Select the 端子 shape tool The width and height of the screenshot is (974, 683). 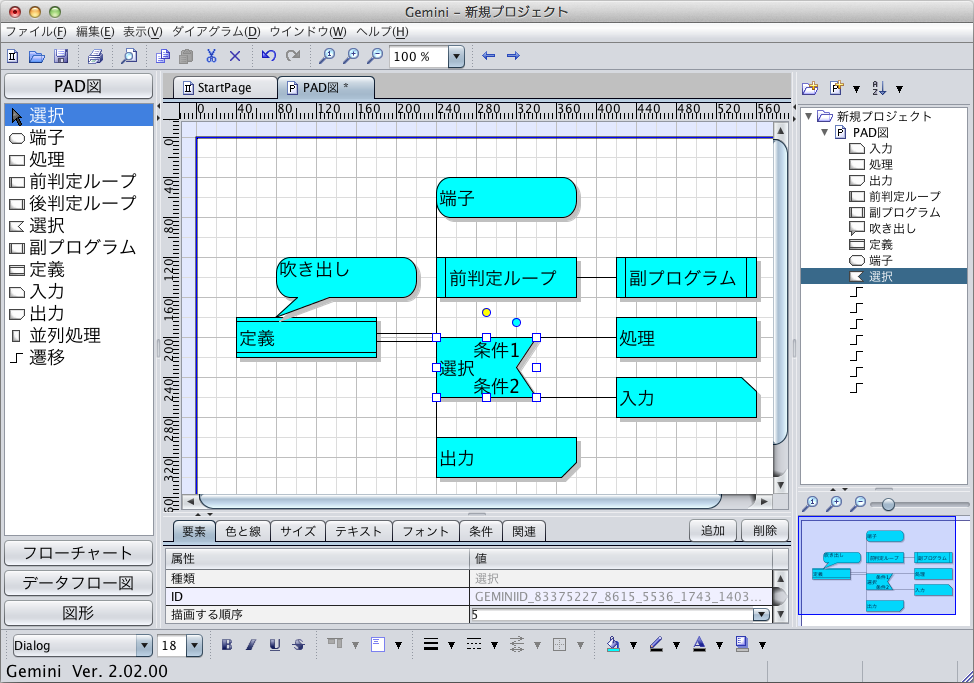(79, 137)
